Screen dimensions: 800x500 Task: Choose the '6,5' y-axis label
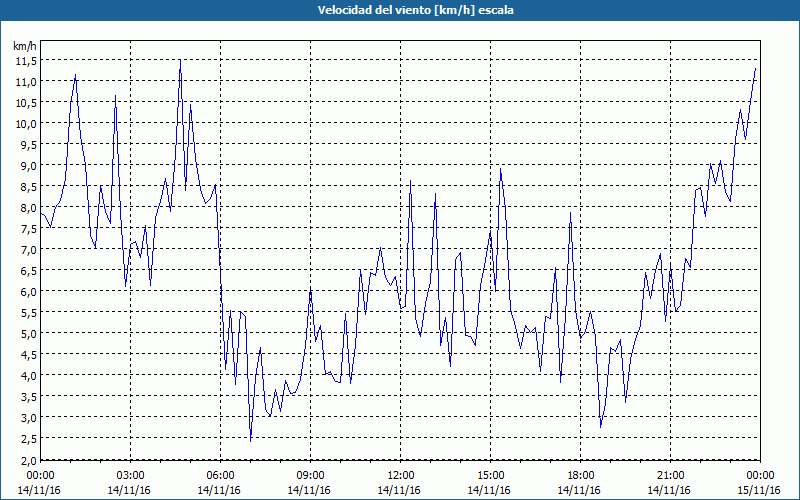point(28,270)
